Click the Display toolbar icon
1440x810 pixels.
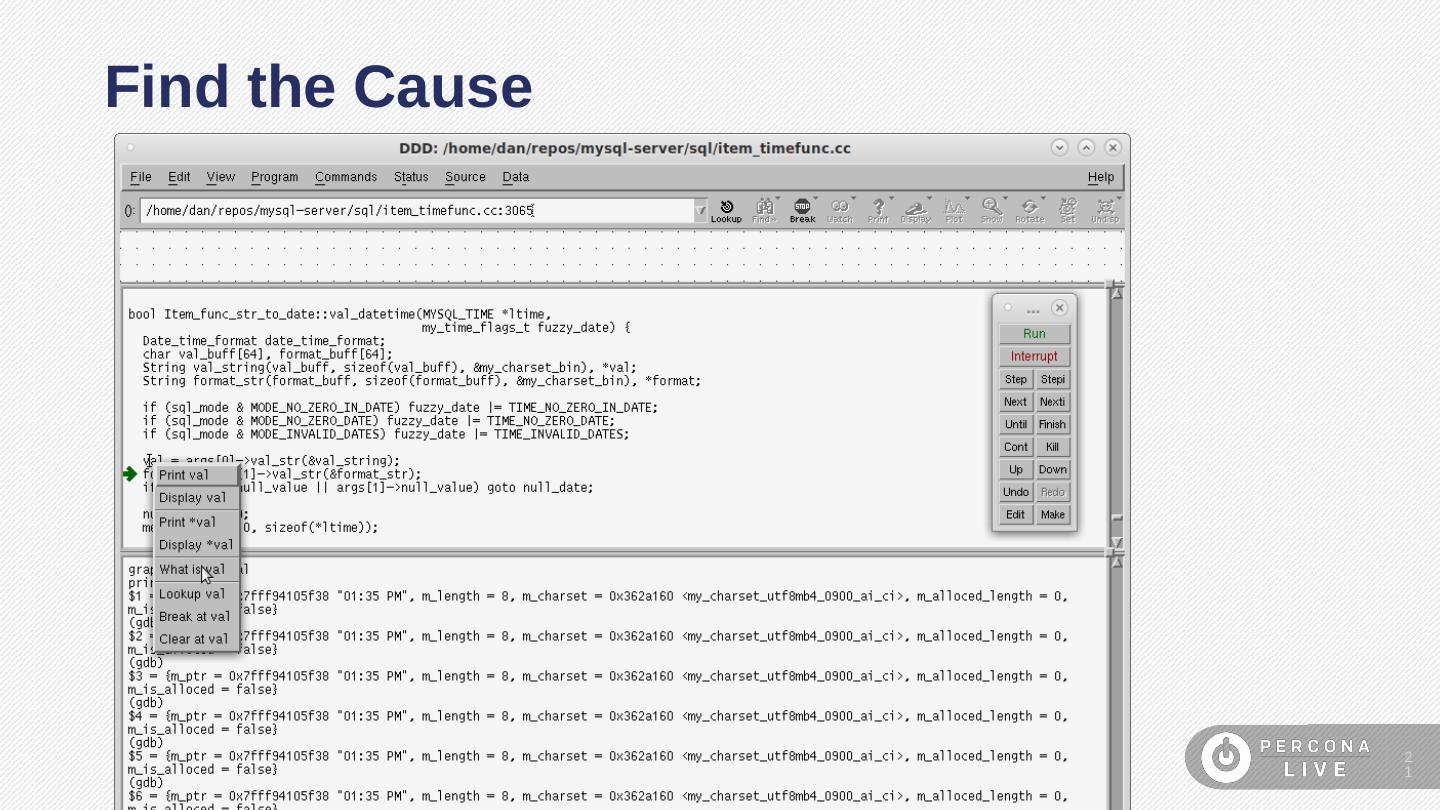(x=915, y=210)
